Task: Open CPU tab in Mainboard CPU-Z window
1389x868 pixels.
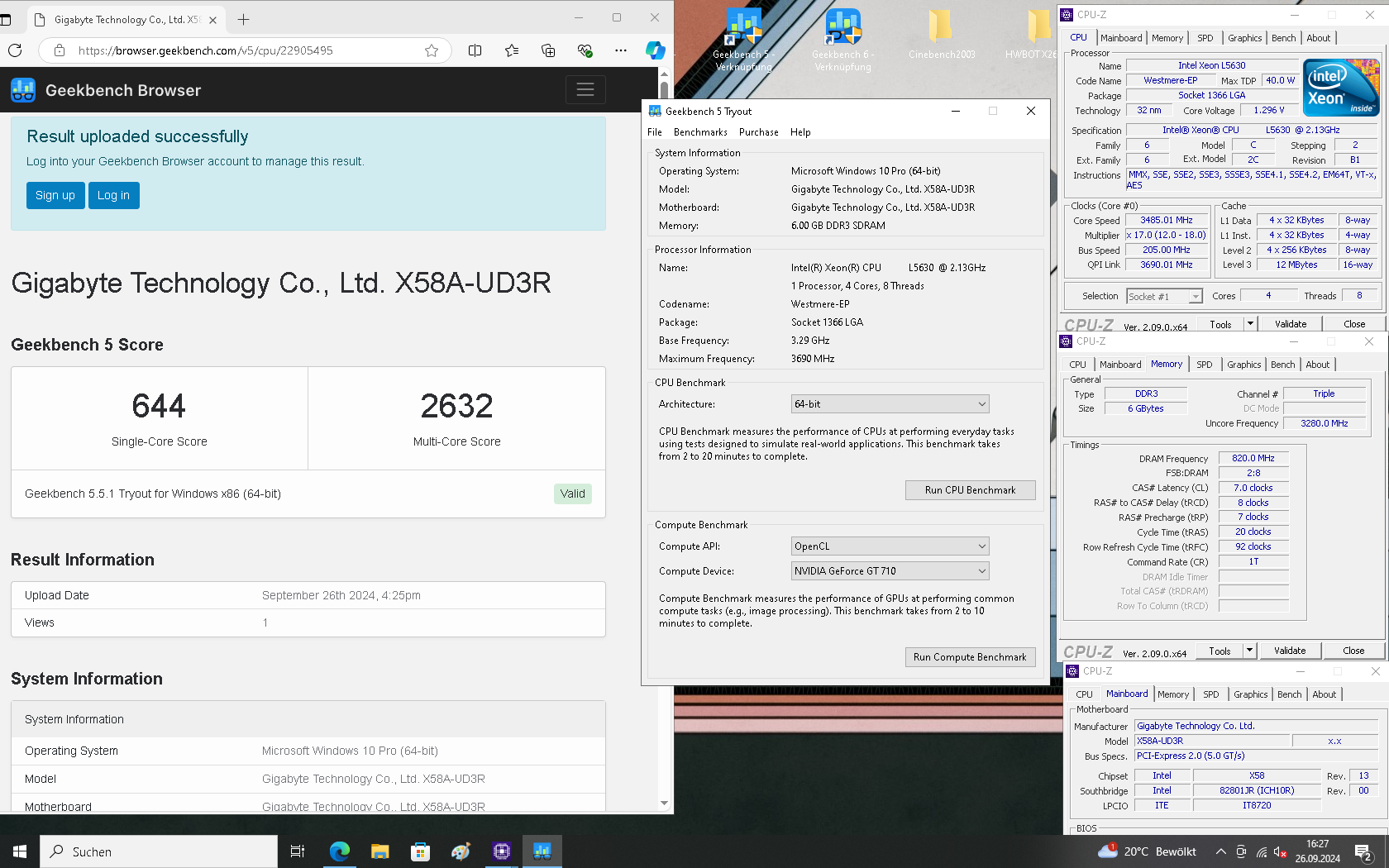Action: point(1085,694)
